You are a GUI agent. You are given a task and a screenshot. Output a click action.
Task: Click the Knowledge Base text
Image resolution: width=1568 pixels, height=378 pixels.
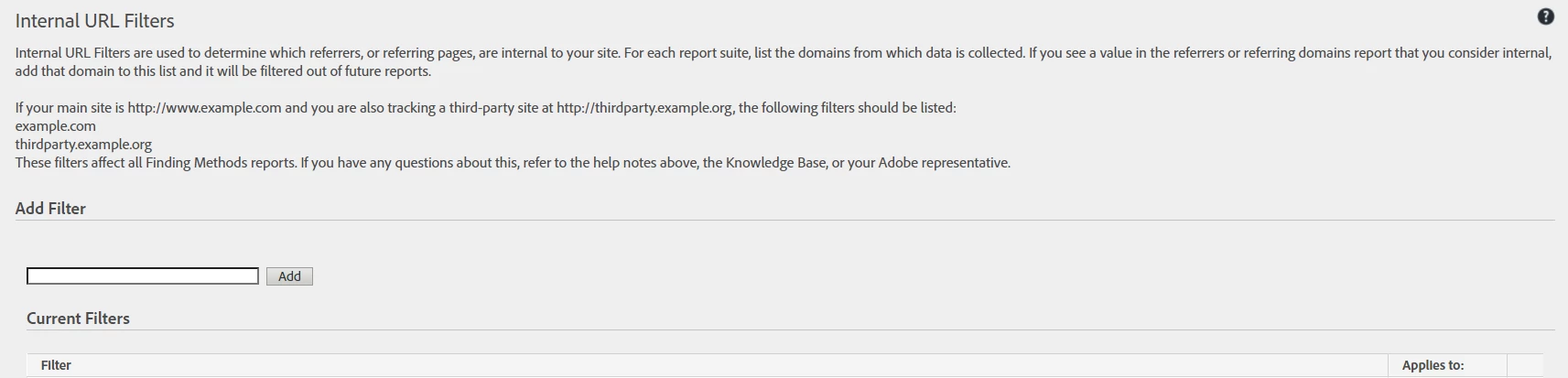click(776, 163)
